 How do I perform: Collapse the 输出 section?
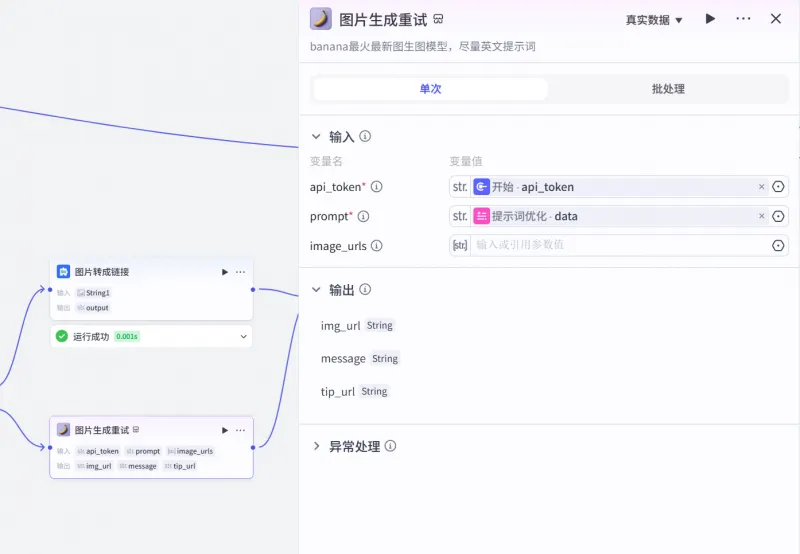coord(316,290)
